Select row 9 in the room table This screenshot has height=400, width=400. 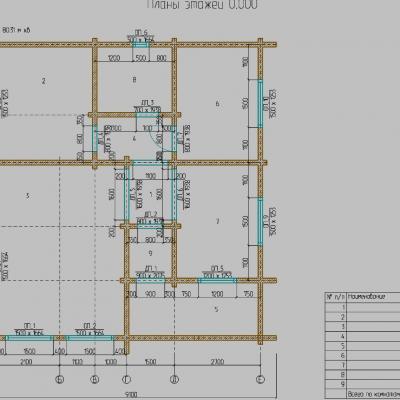pos(362,384)
